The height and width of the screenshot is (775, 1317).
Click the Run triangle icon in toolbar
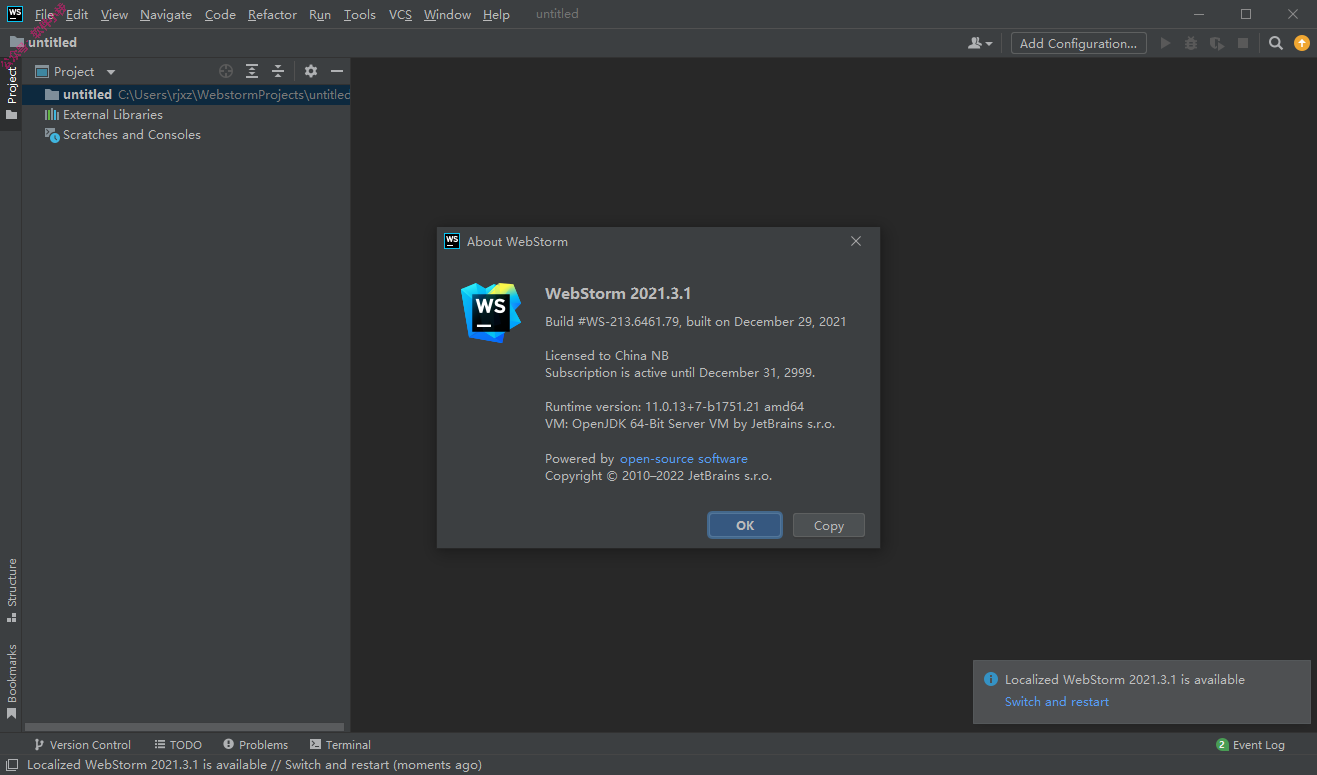point(1165,43)
